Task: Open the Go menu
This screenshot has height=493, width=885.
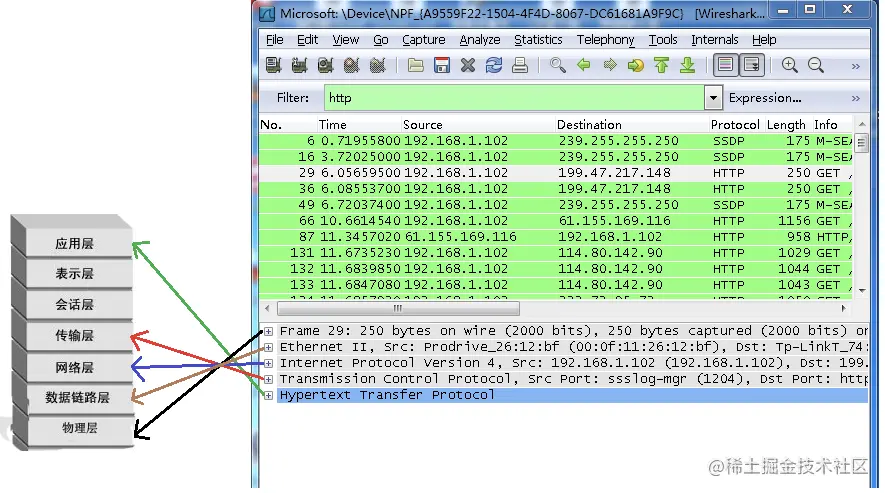Action: click(381, 40)
